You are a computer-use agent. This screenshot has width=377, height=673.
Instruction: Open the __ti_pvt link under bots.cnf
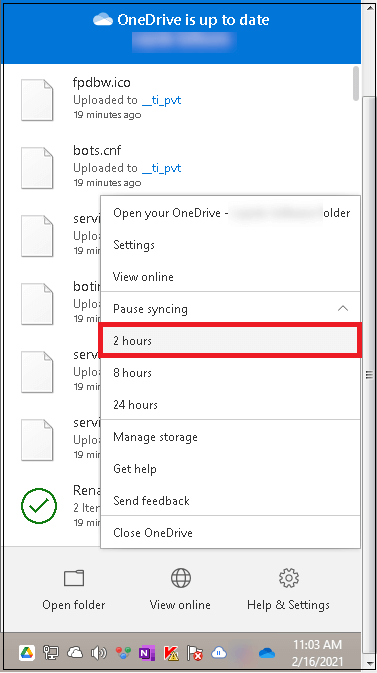pos(161,168)
